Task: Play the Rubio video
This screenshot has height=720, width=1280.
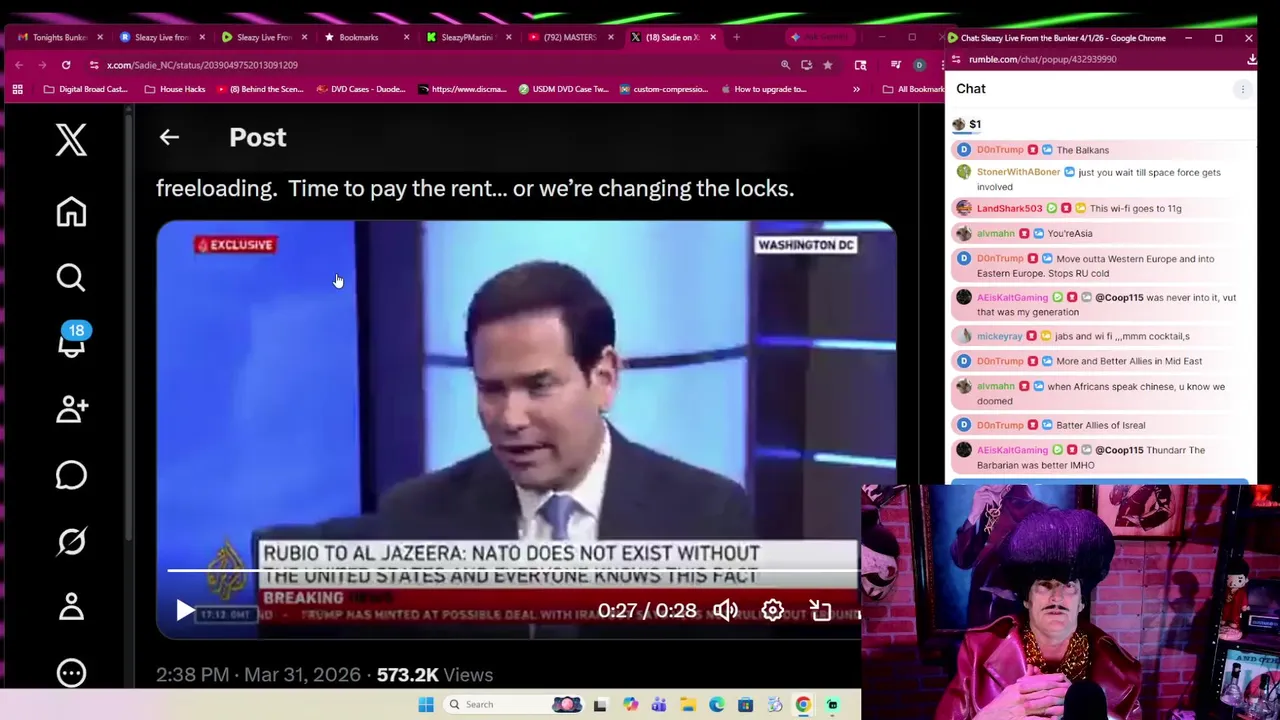Action: (185, 610)
